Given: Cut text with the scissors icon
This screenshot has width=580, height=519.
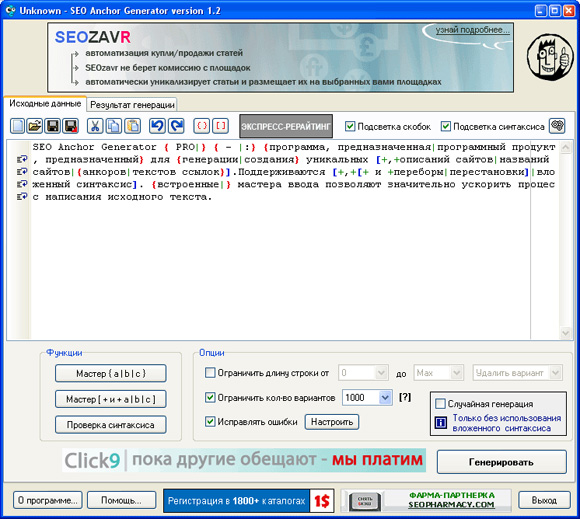Looking at the screenshot, I should (95, 126).
